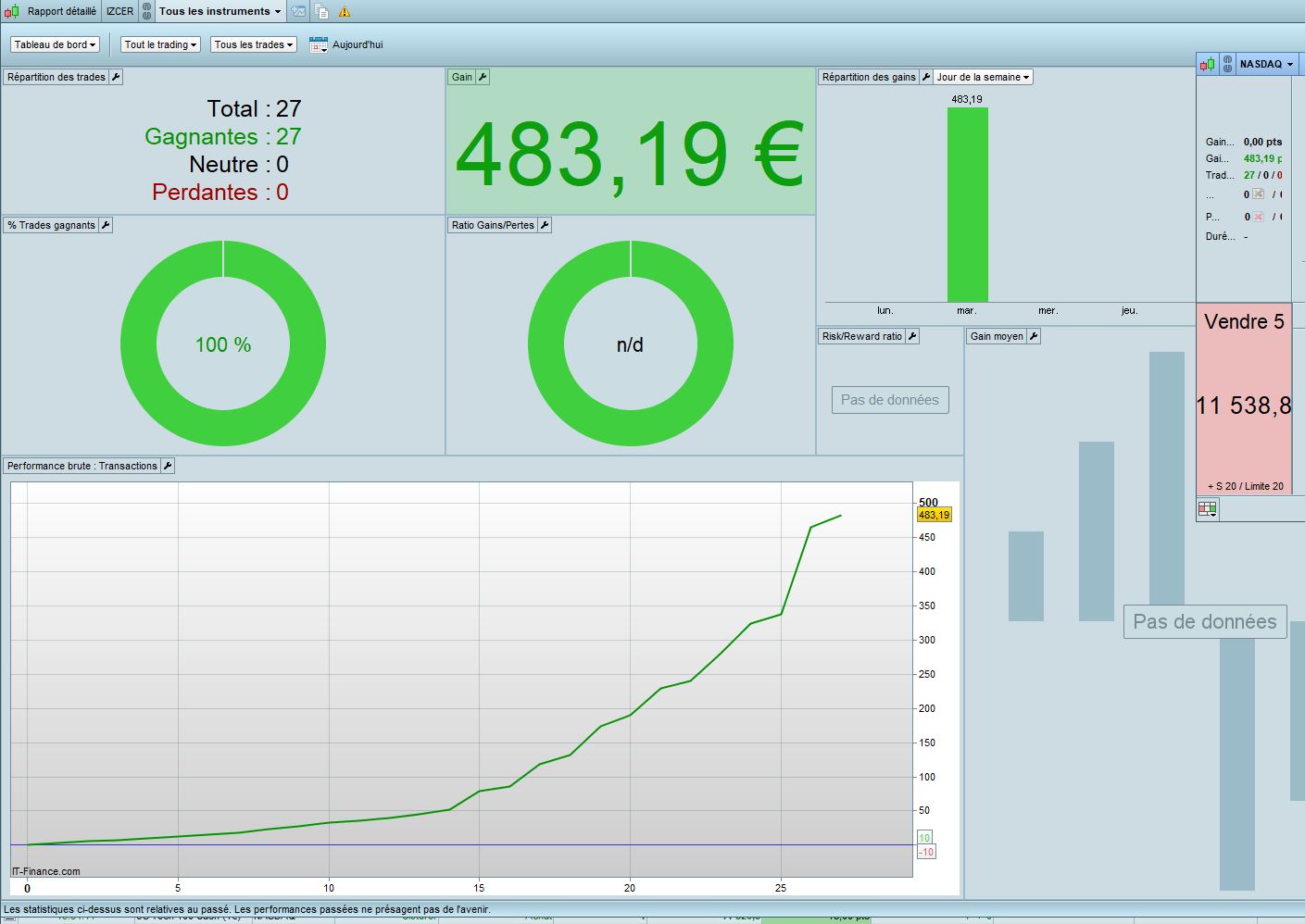The image size is (1305, 924).
Task: Open the Tous les trades dropdown
Action: coord(254,44)
